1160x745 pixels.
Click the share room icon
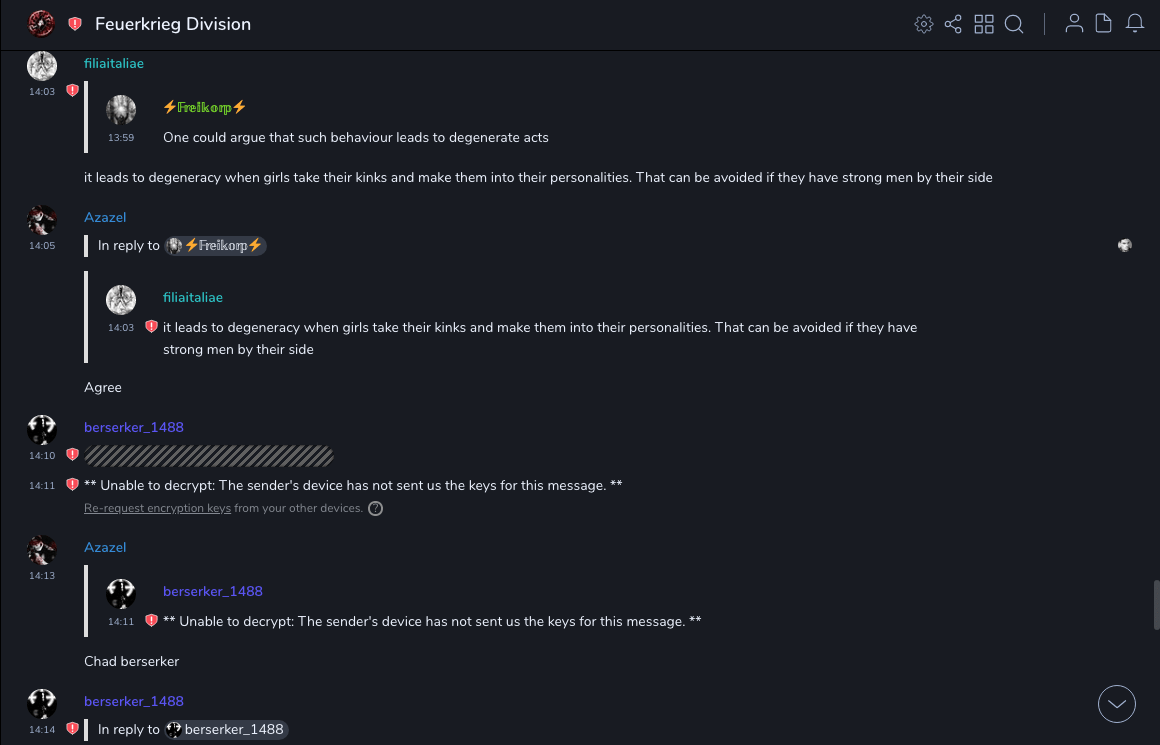click(953, 24)
